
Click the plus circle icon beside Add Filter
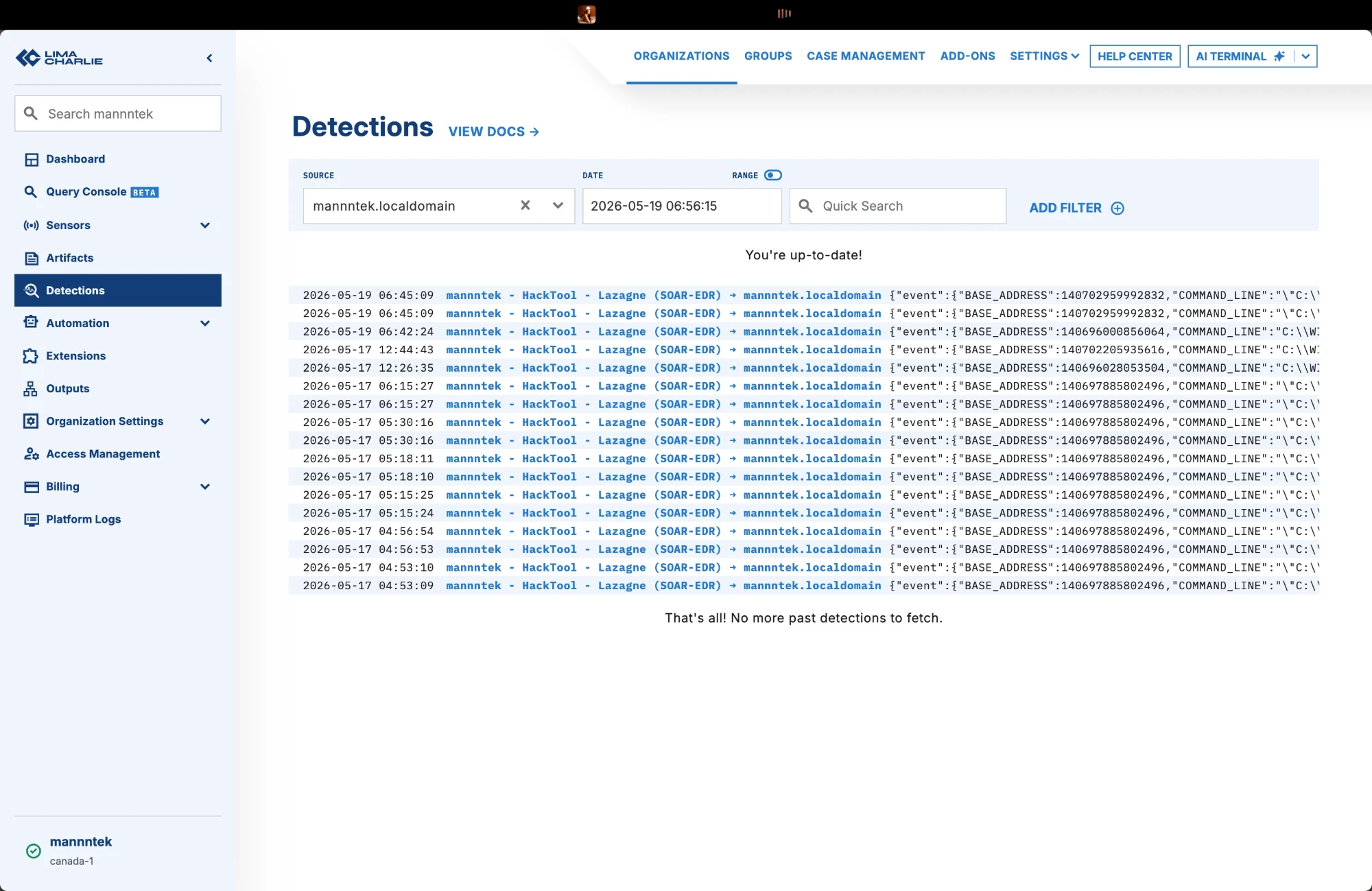(1117, 208)
